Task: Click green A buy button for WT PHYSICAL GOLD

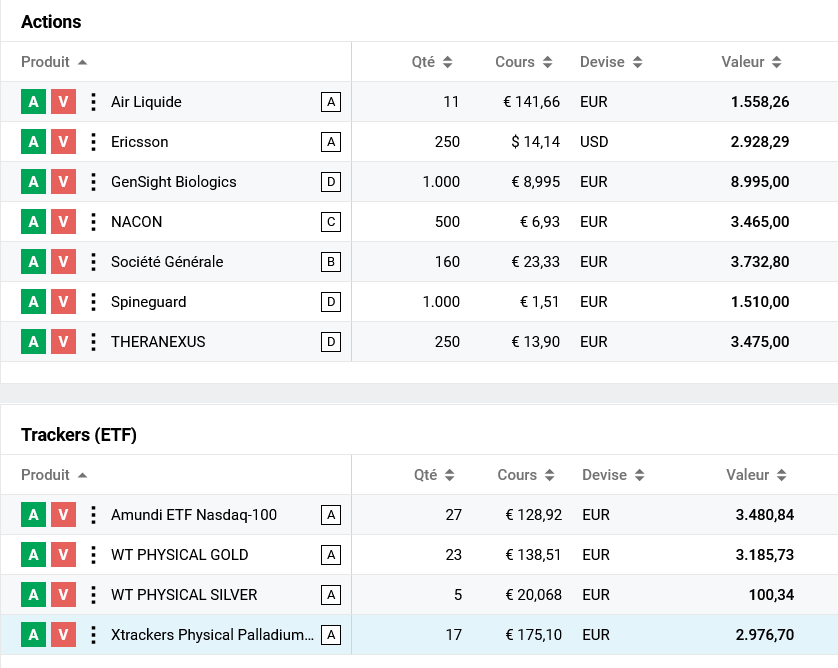Action: coord(33,555)
